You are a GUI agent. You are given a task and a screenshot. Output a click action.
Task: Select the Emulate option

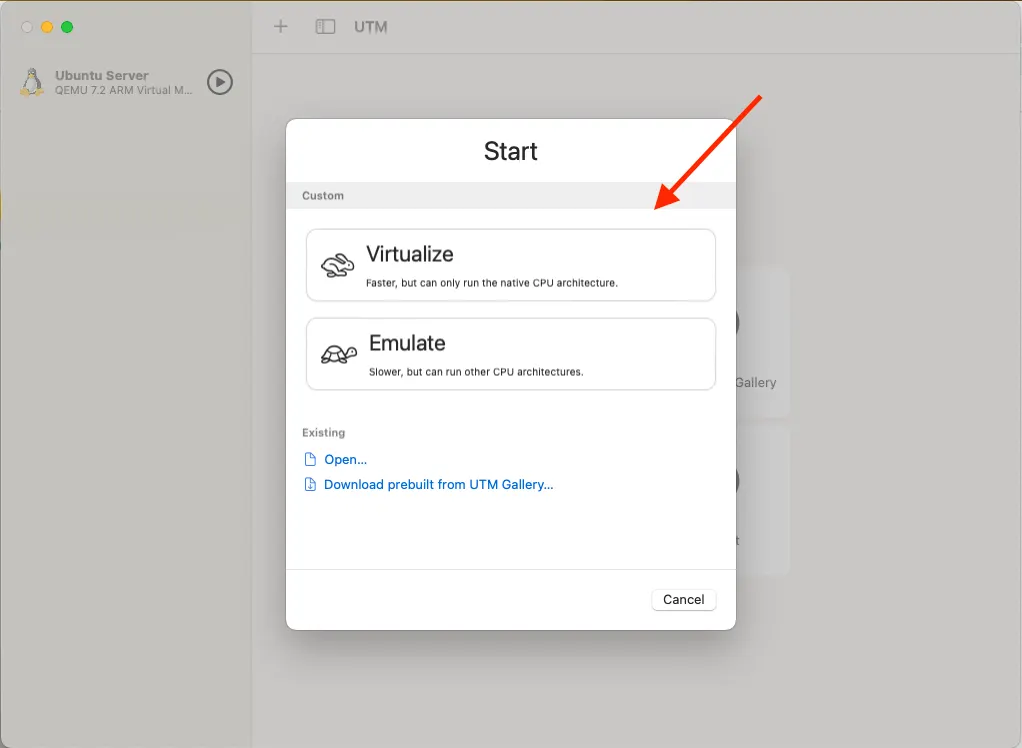click(510, 354)
